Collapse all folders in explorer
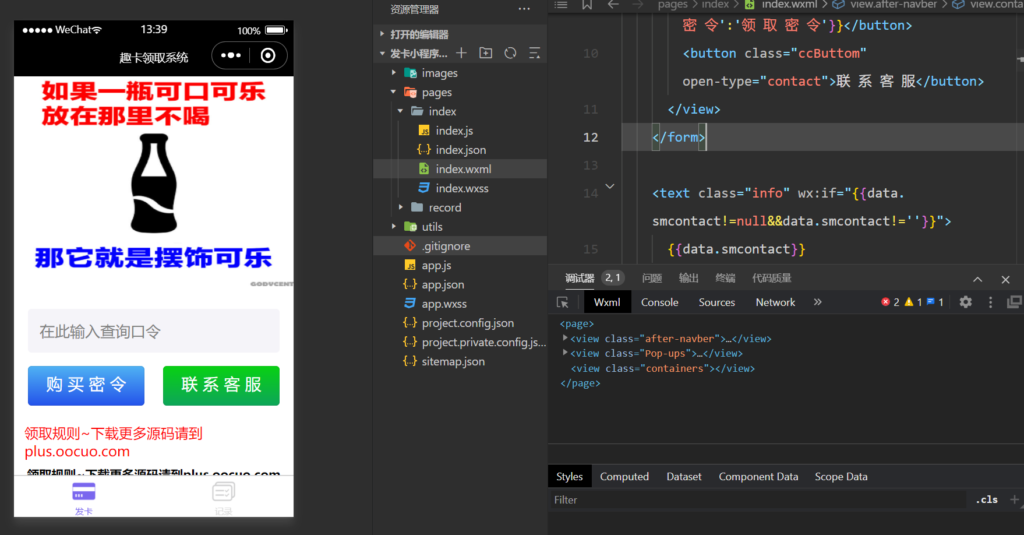Viewport: 1024px width, 535px height. (535, 53)
